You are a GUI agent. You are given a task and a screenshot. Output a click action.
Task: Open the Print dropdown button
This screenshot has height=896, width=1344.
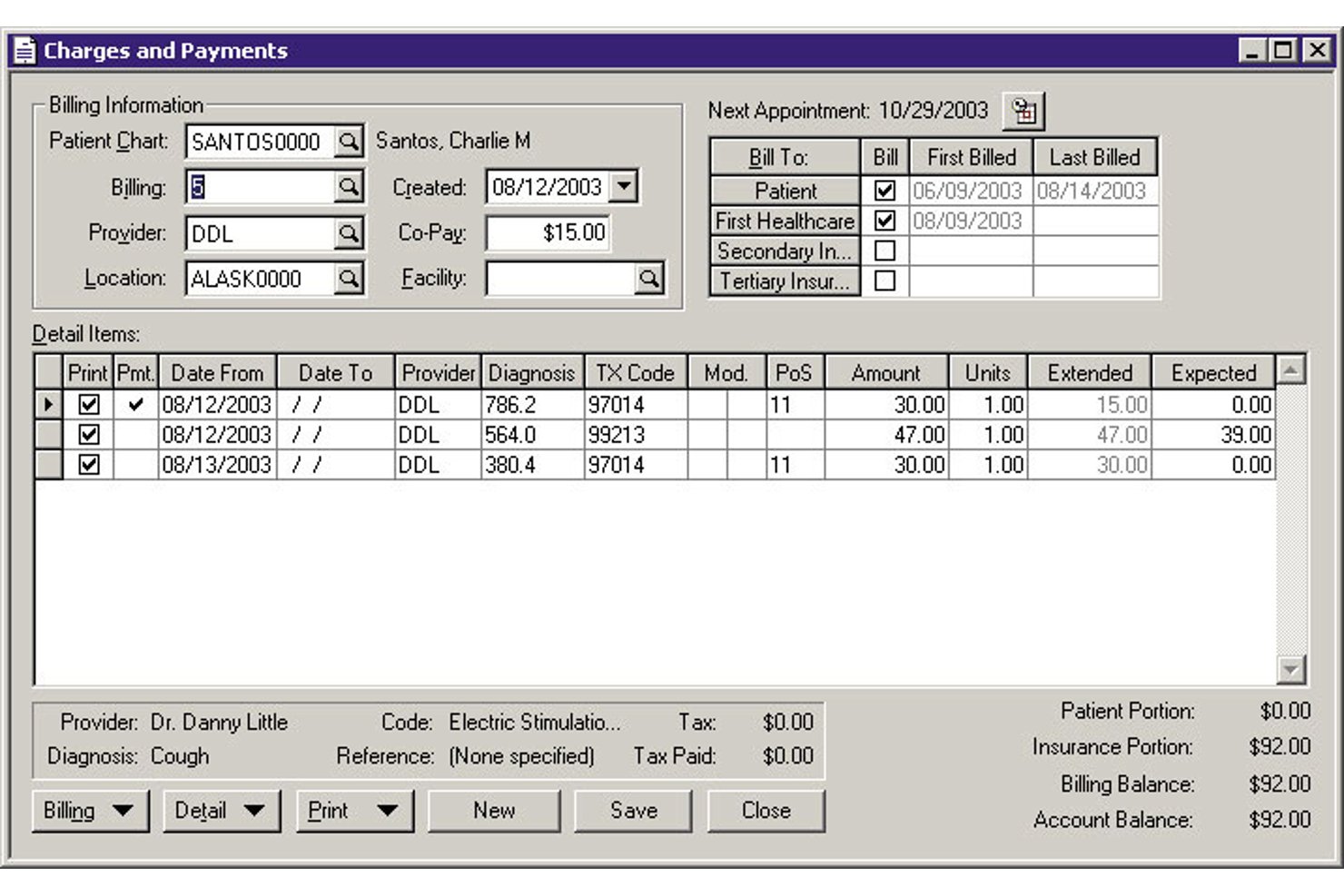[x=355, y=811]
